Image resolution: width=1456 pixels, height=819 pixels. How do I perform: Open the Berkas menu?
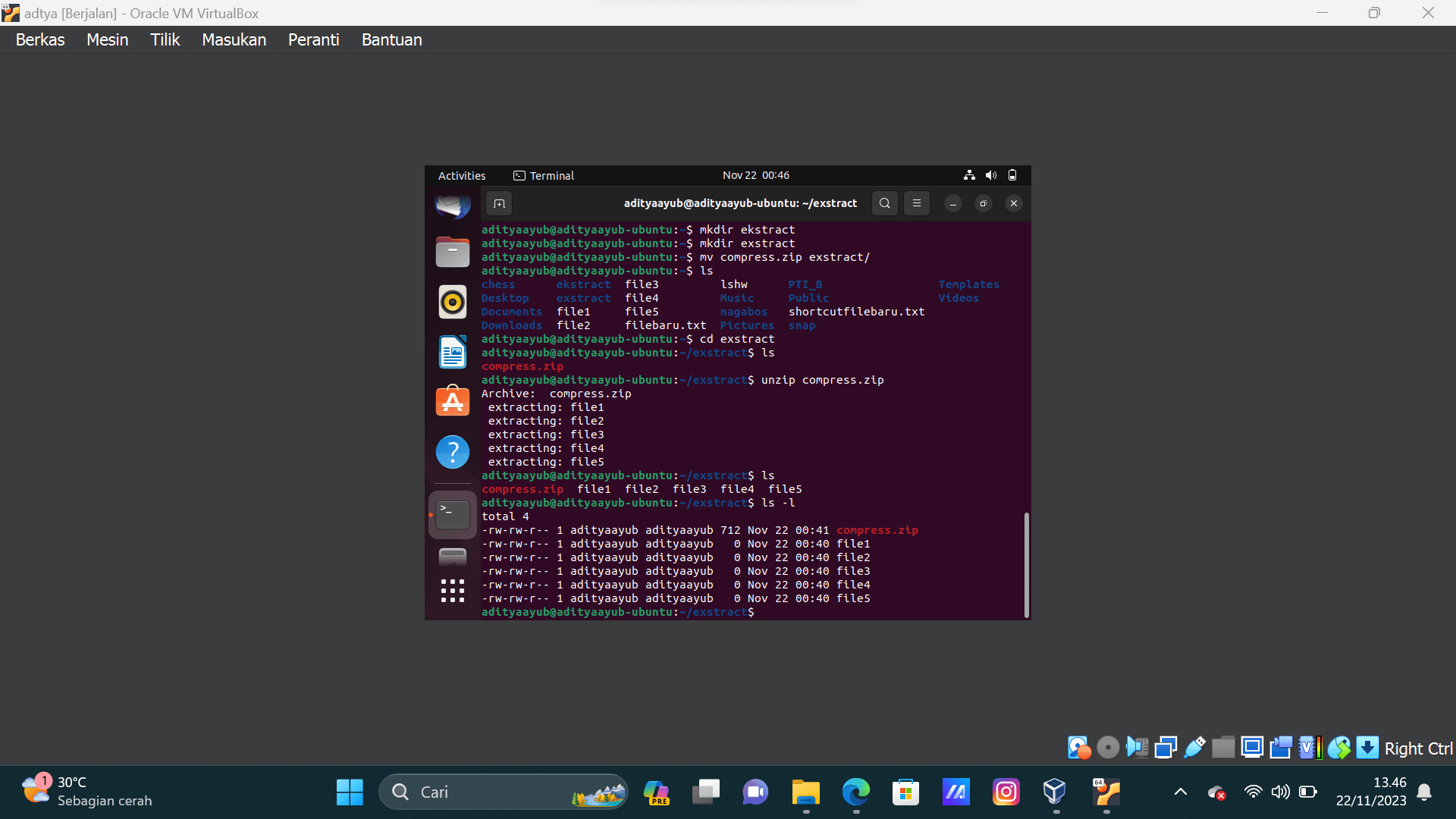click(x=40, y=39)
